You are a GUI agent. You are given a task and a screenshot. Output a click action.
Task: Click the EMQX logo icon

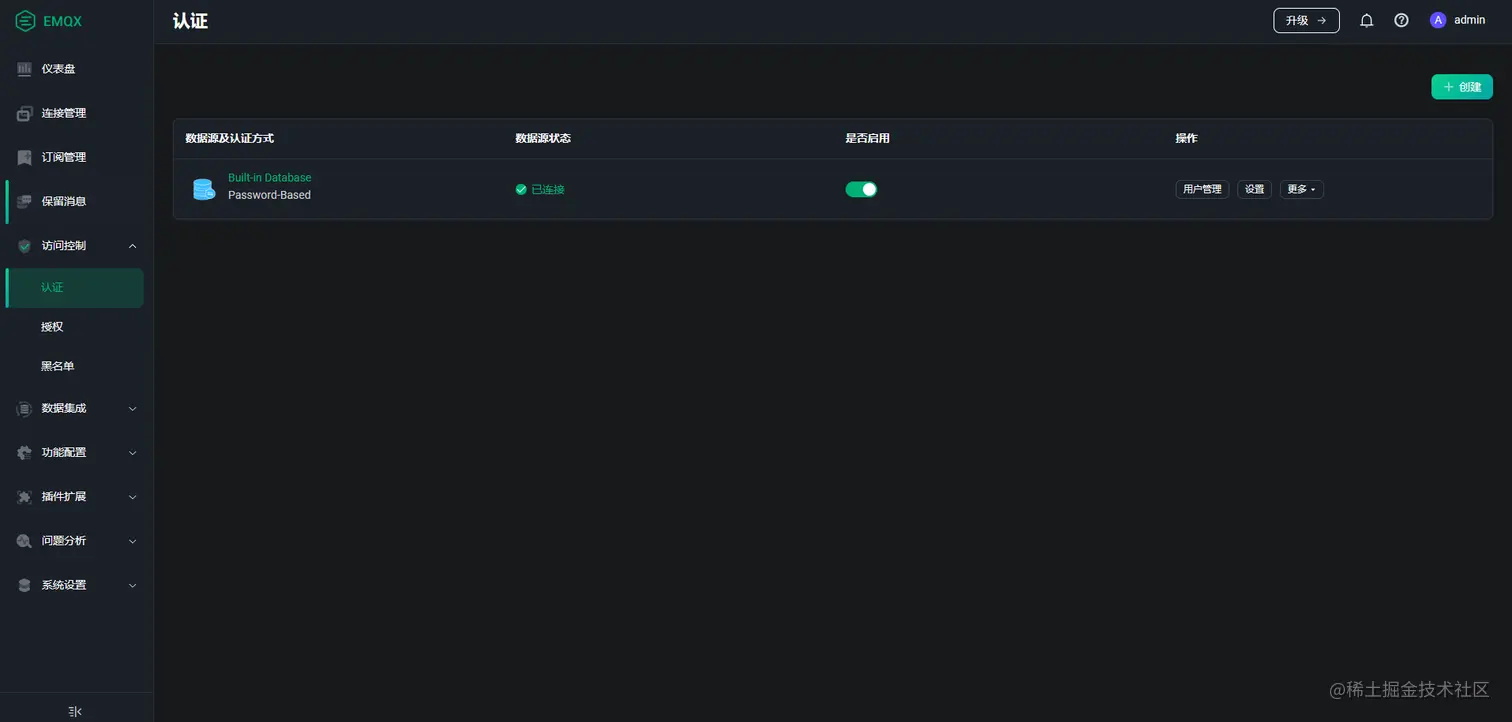[x=25, y=20]
